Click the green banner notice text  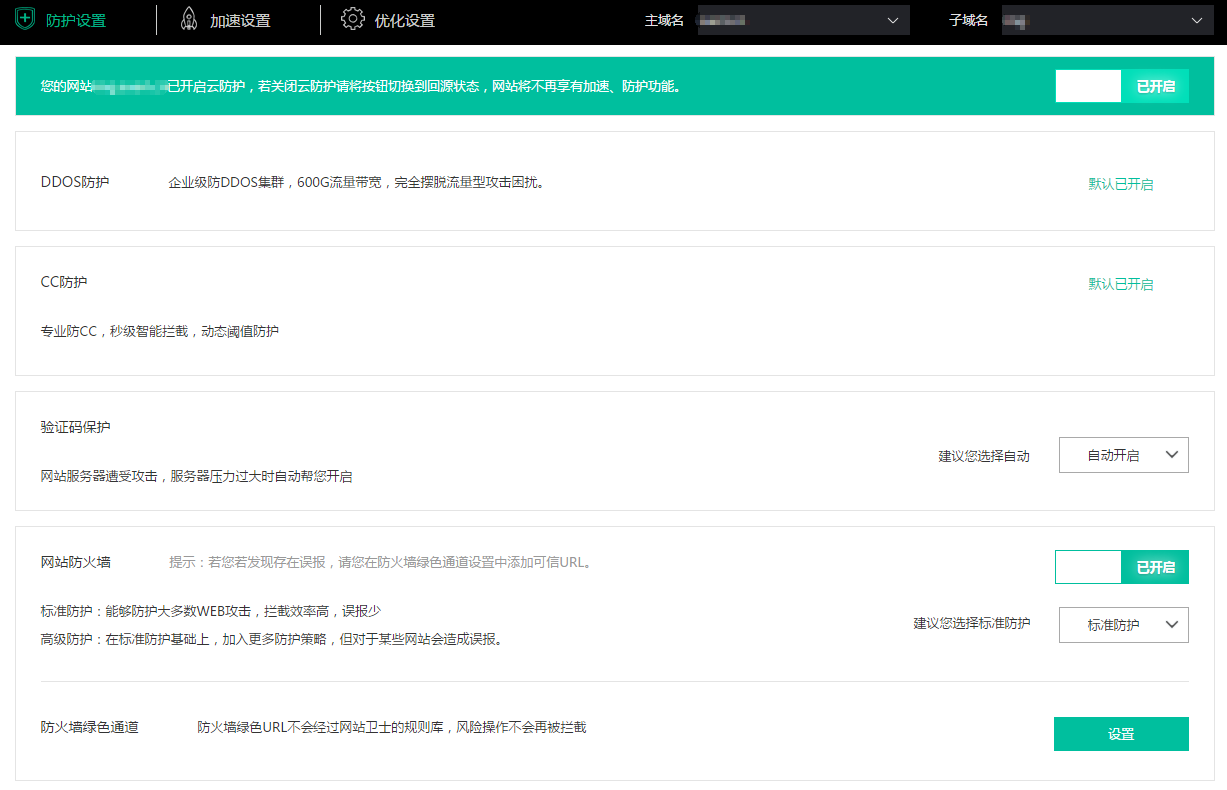[361, 87]
